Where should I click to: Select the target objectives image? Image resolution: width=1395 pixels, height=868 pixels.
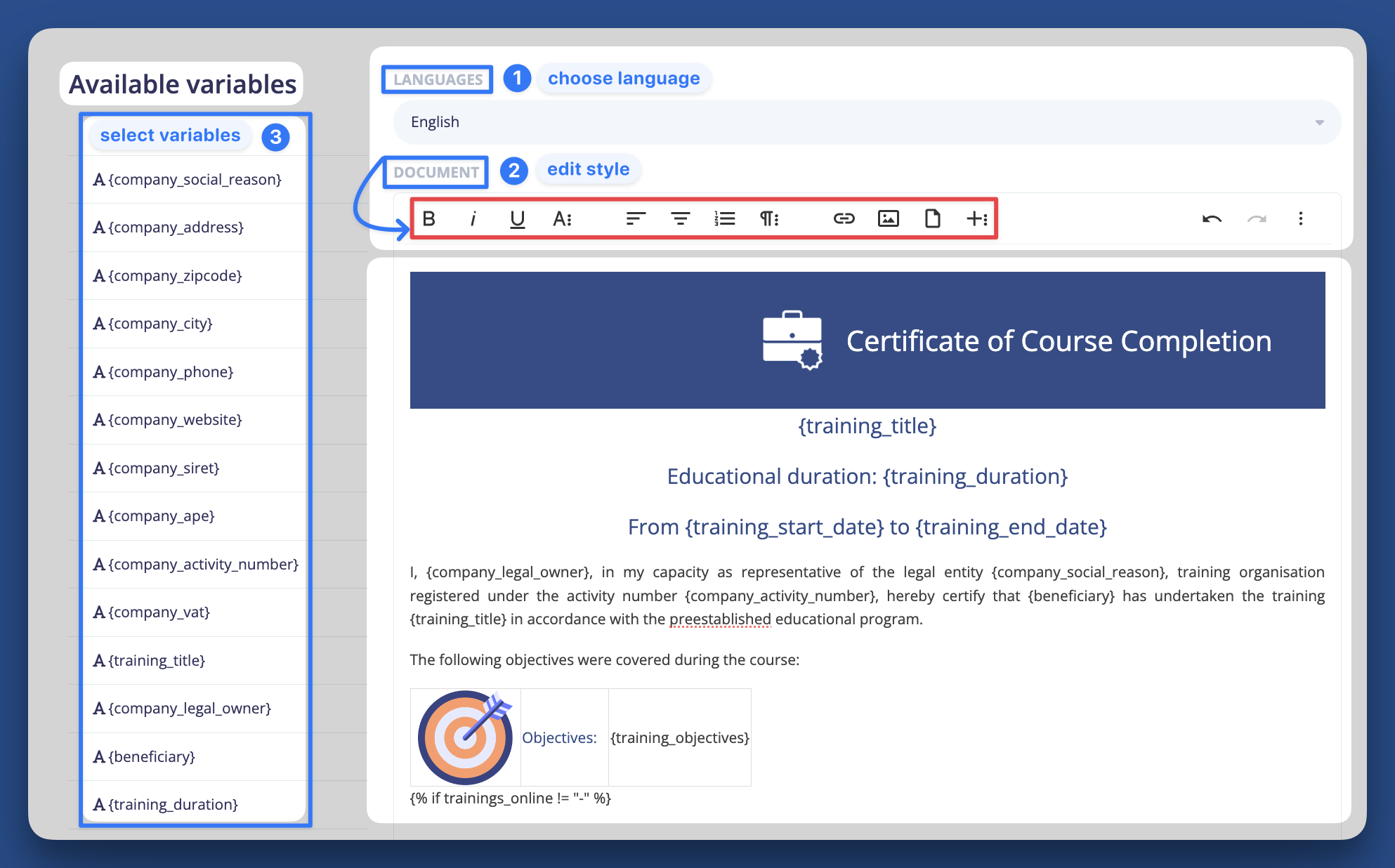465,737
